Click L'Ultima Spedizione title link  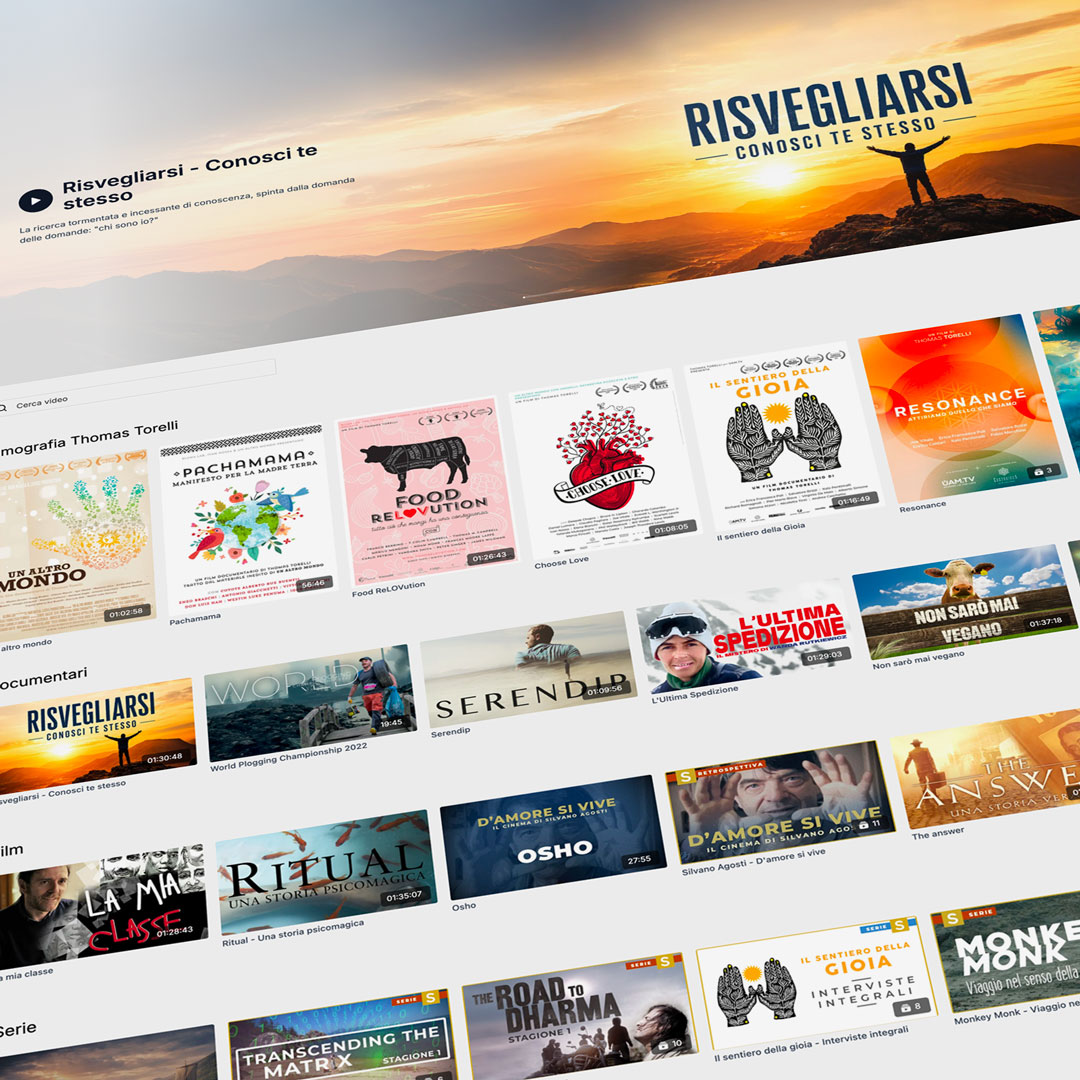(x=695, y=694)
